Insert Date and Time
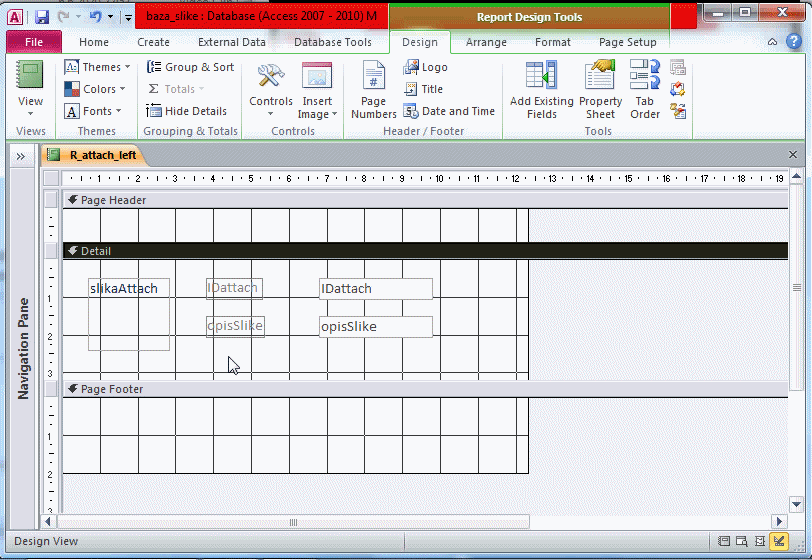Image resolution: width=812 pixels, height=560 pixels. pos(449,111)
